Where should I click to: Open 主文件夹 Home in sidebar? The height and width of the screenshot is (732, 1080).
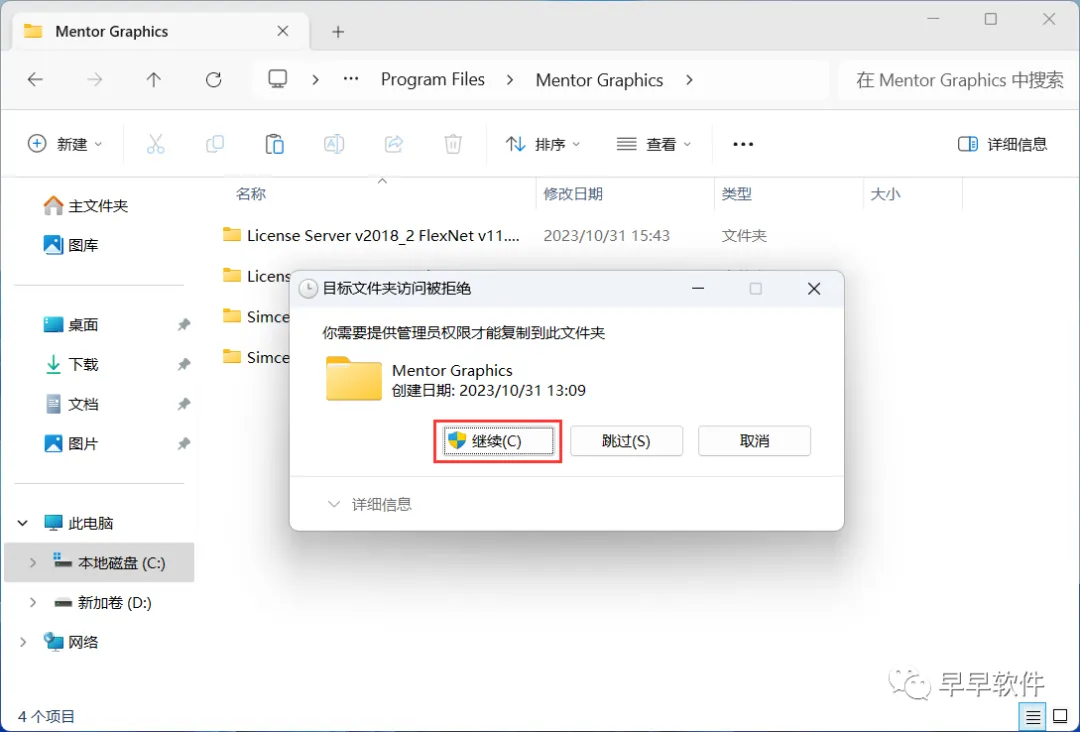[86, 205]
